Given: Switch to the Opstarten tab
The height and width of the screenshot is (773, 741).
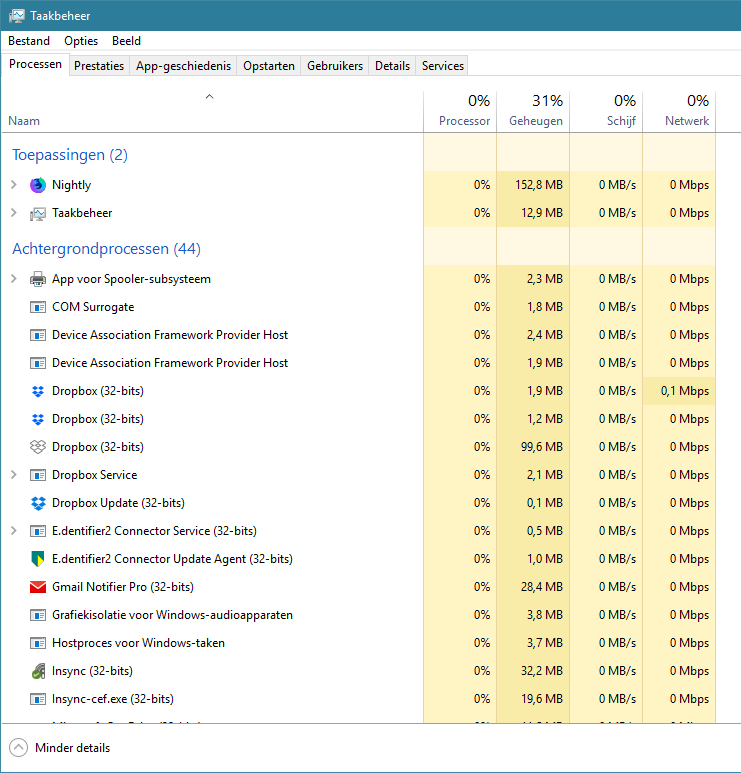Looking at the screenshot, I should (269, 66).
